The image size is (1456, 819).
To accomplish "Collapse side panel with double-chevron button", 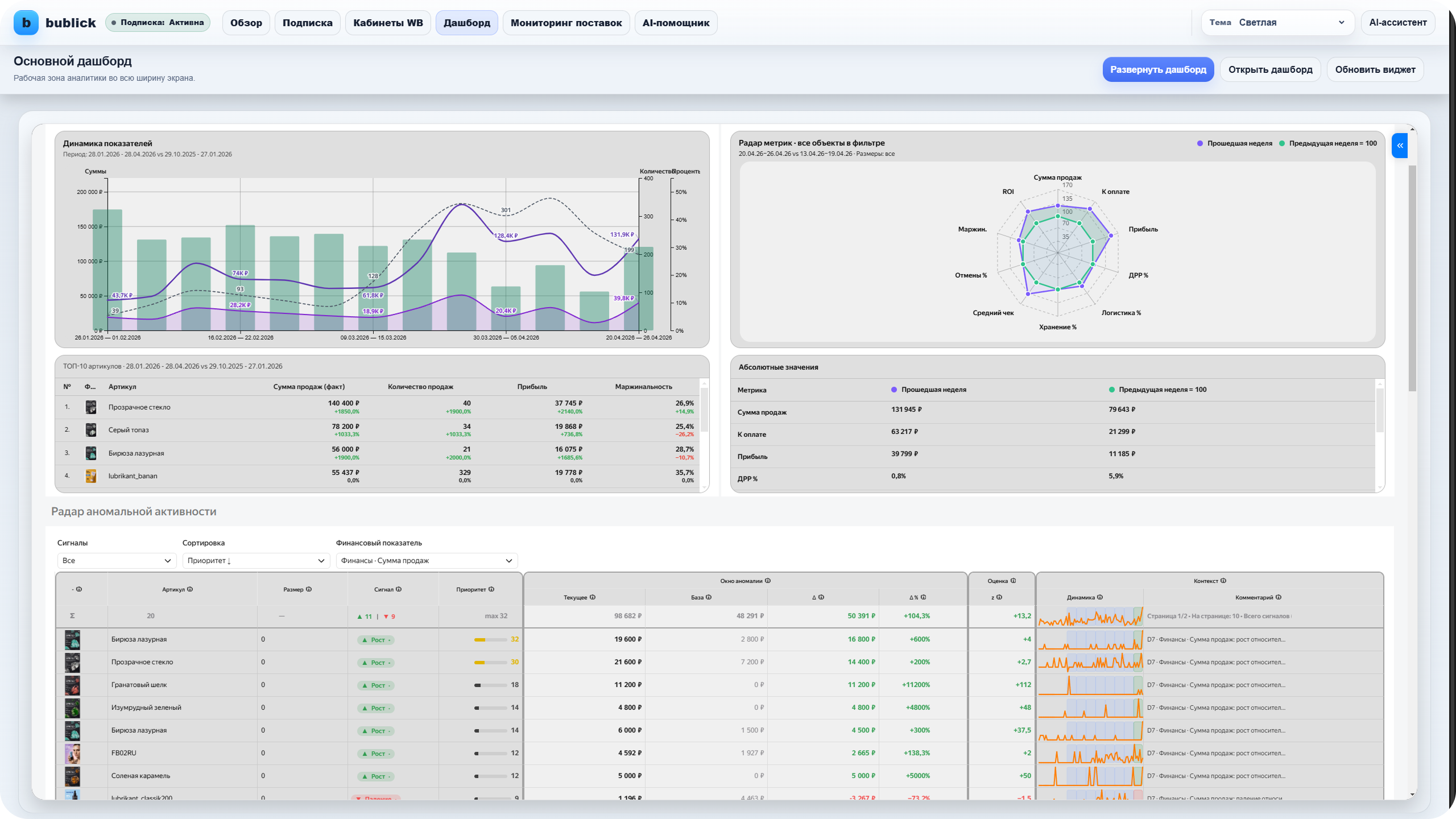I will click(x=1400, y=146).
